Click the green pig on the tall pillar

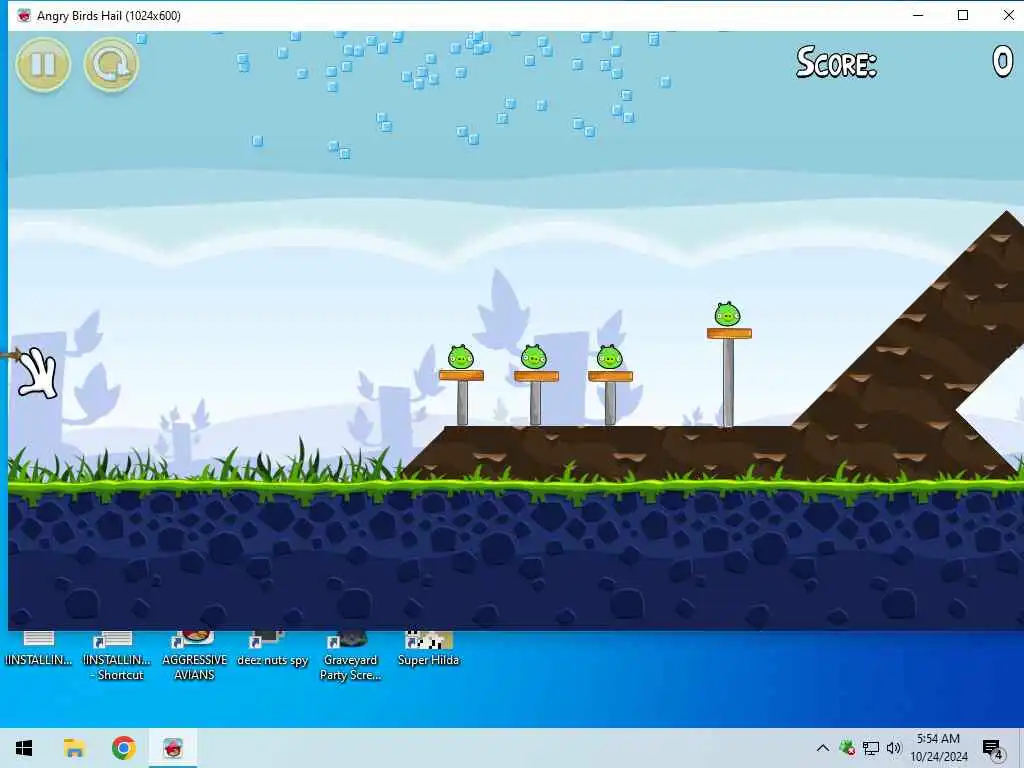click(x=728, y=314)
